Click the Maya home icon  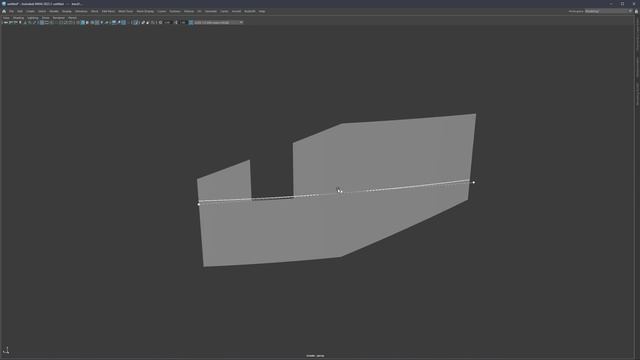tap(4, 11)
